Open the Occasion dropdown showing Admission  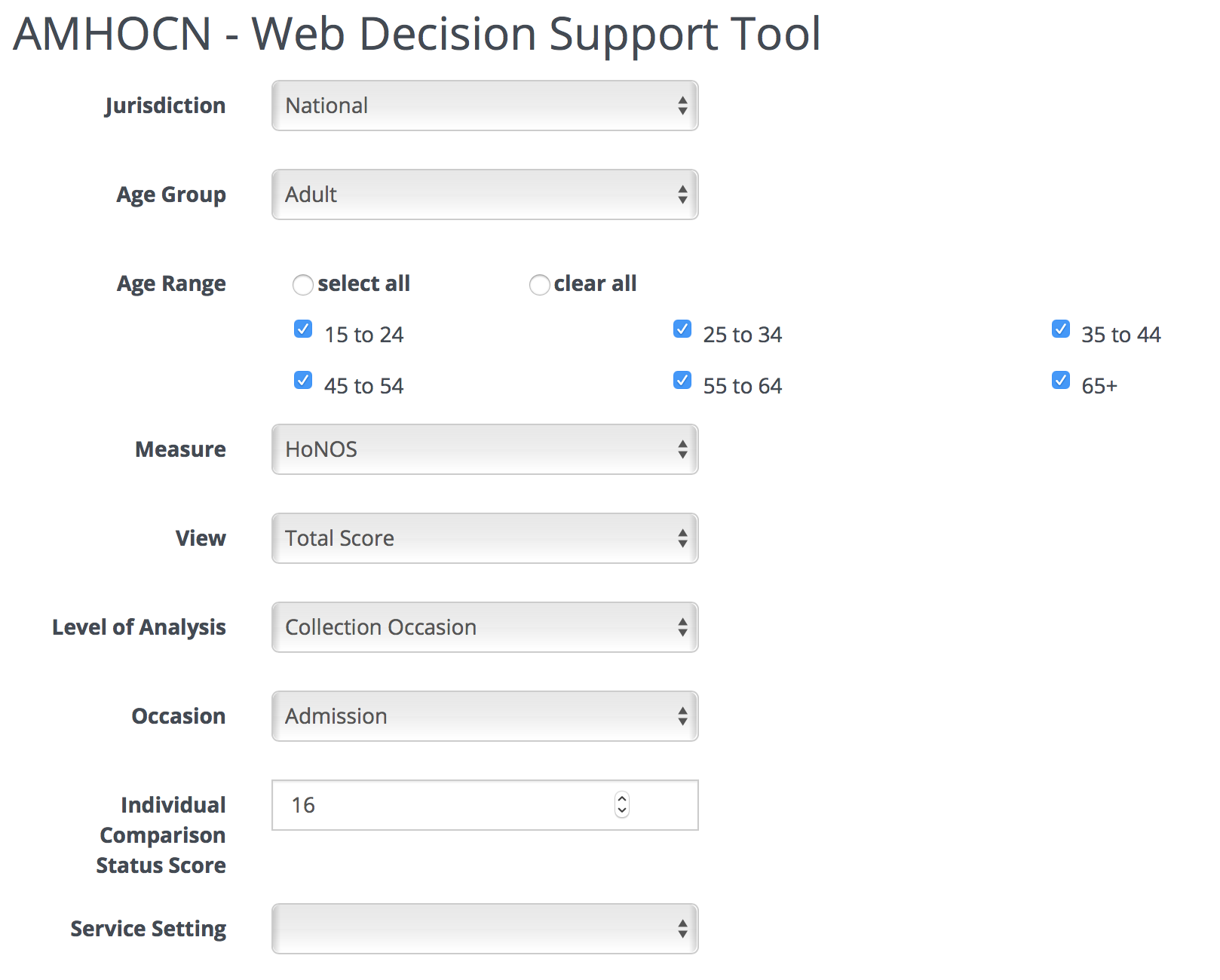tap(485, 716)
